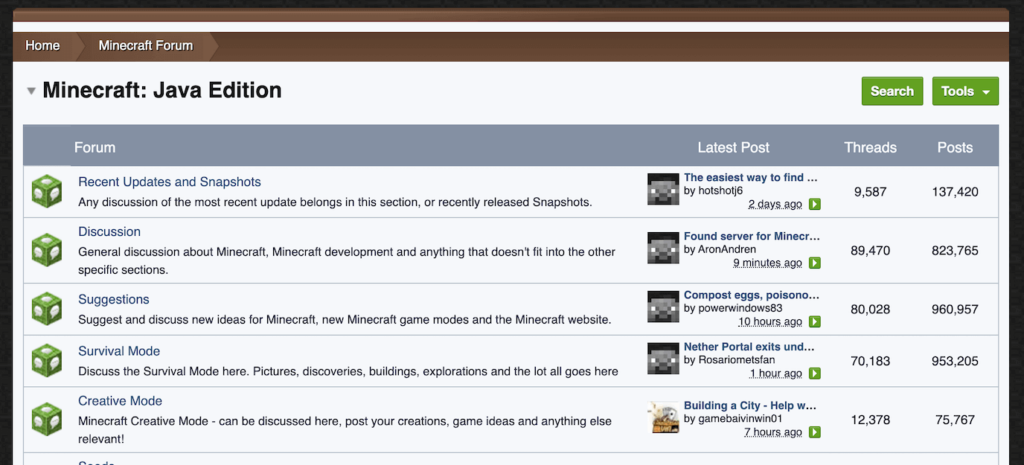Click thread count 89,470
Viewport: 1024px width, 465px height.
[871, 251]
